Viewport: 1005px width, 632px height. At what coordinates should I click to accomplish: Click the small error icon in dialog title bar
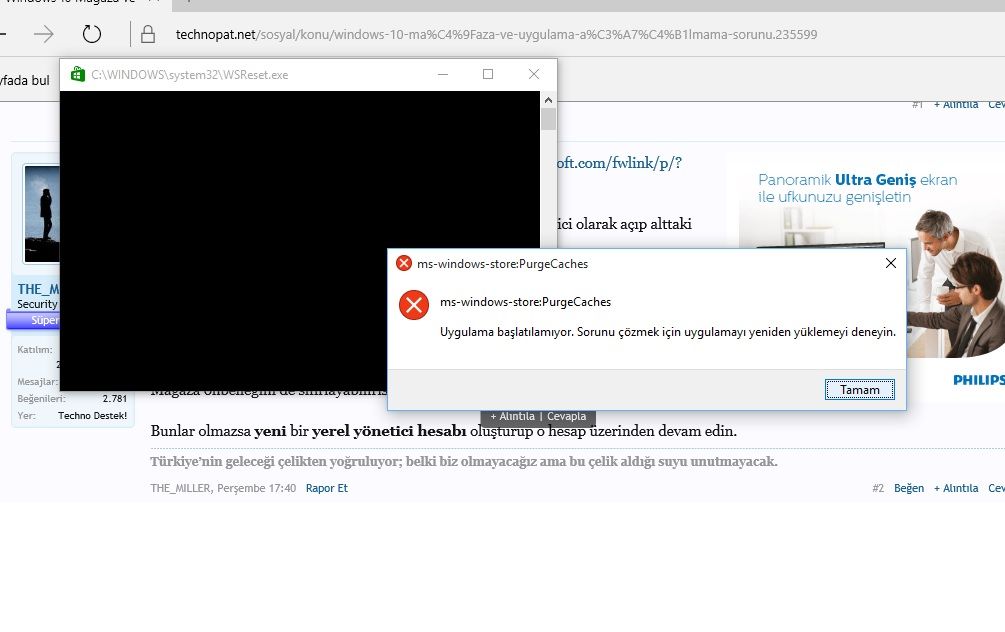(x=404, y=263)
